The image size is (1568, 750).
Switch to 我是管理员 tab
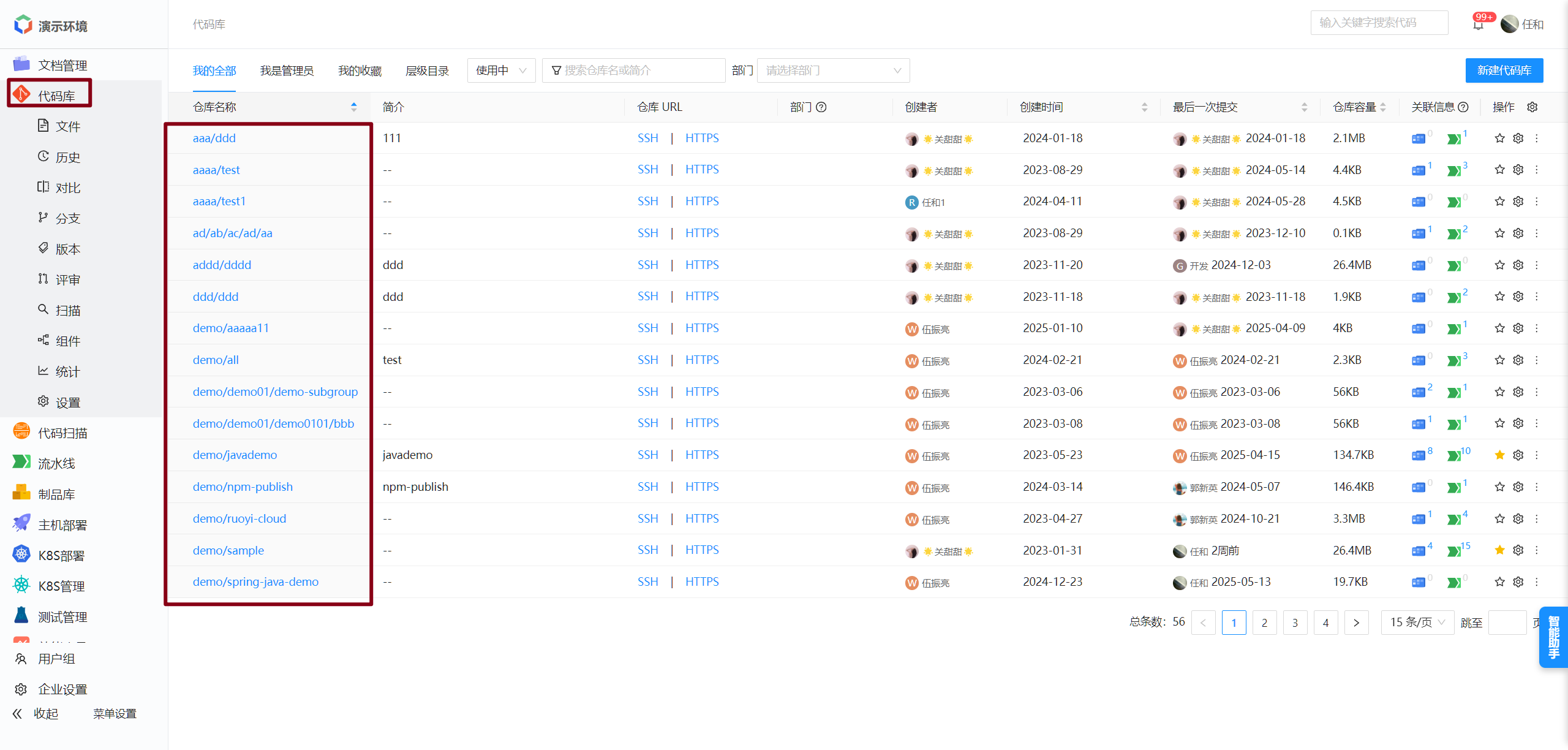pyautogui.click(x=287, y=71)
